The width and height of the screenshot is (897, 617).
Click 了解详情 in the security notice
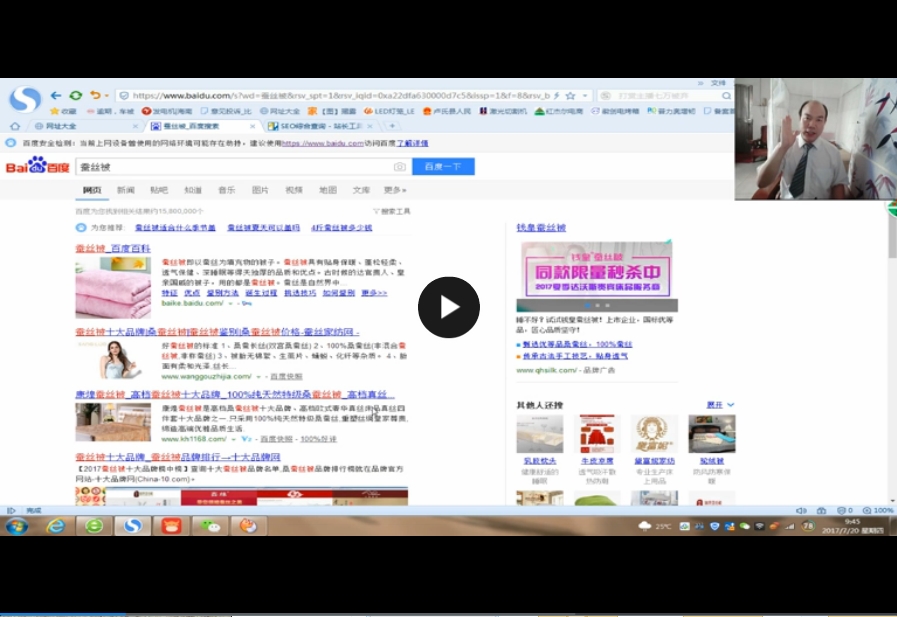click(x=412, y=143)
